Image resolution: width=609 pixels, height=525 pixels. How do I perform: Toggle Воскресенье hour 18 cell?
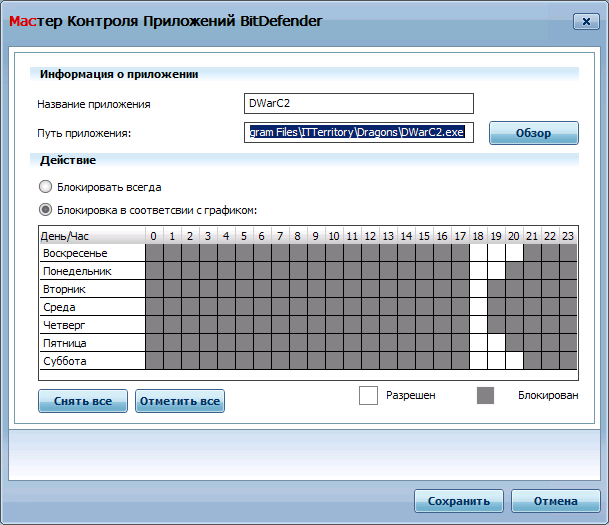click(478, 253)
